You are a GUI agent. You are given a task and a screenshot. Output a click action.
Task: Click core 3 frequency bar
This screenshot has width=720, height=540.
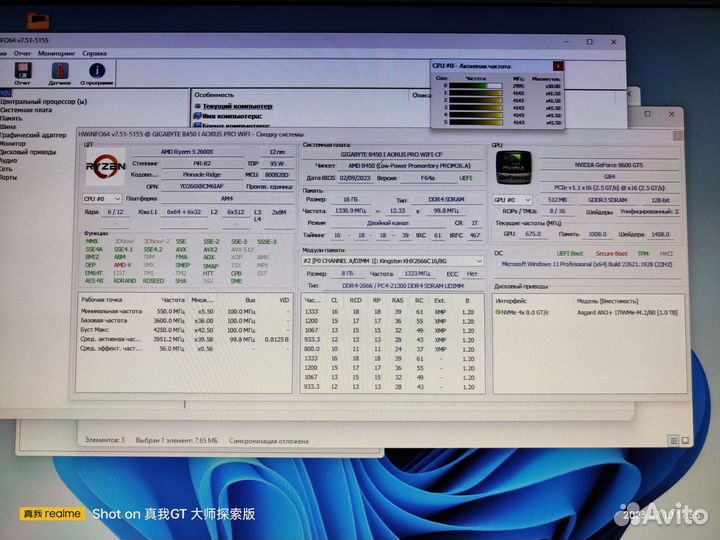(475, 107)
